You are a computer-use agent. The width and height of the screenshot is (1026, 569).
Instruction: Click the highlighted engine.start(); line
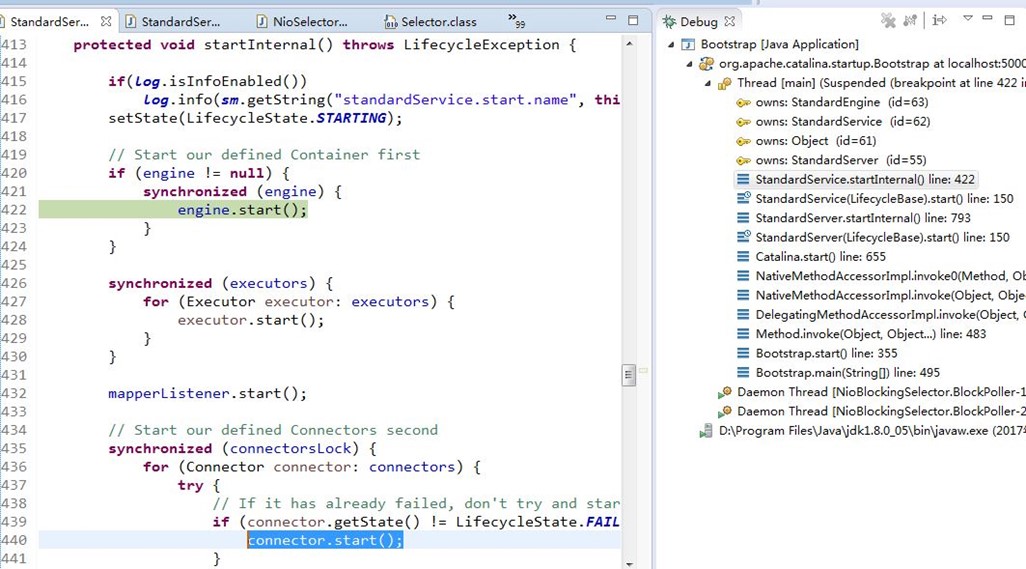click(242, 210)
